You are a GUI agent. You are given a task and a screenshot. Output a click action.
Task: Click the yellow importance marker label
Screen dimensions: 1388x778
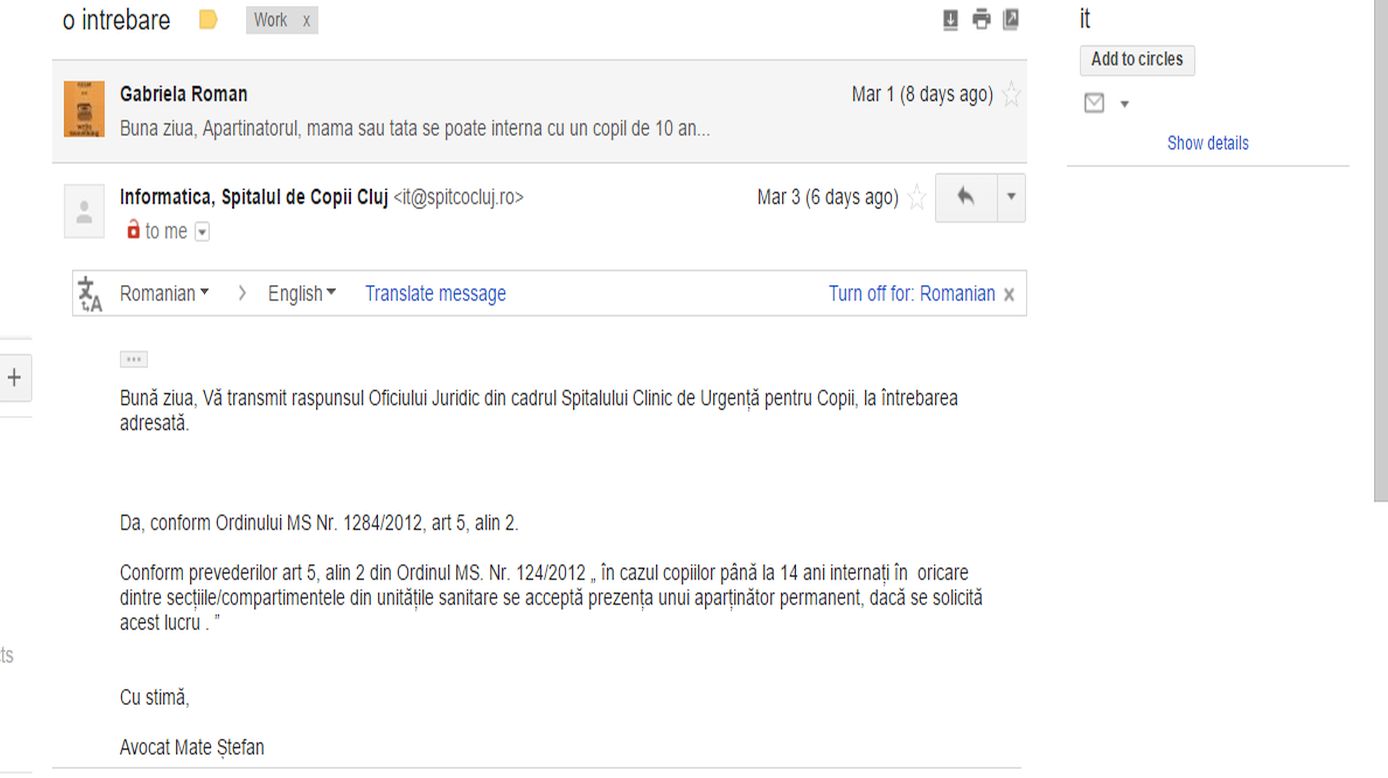[208, 20]
